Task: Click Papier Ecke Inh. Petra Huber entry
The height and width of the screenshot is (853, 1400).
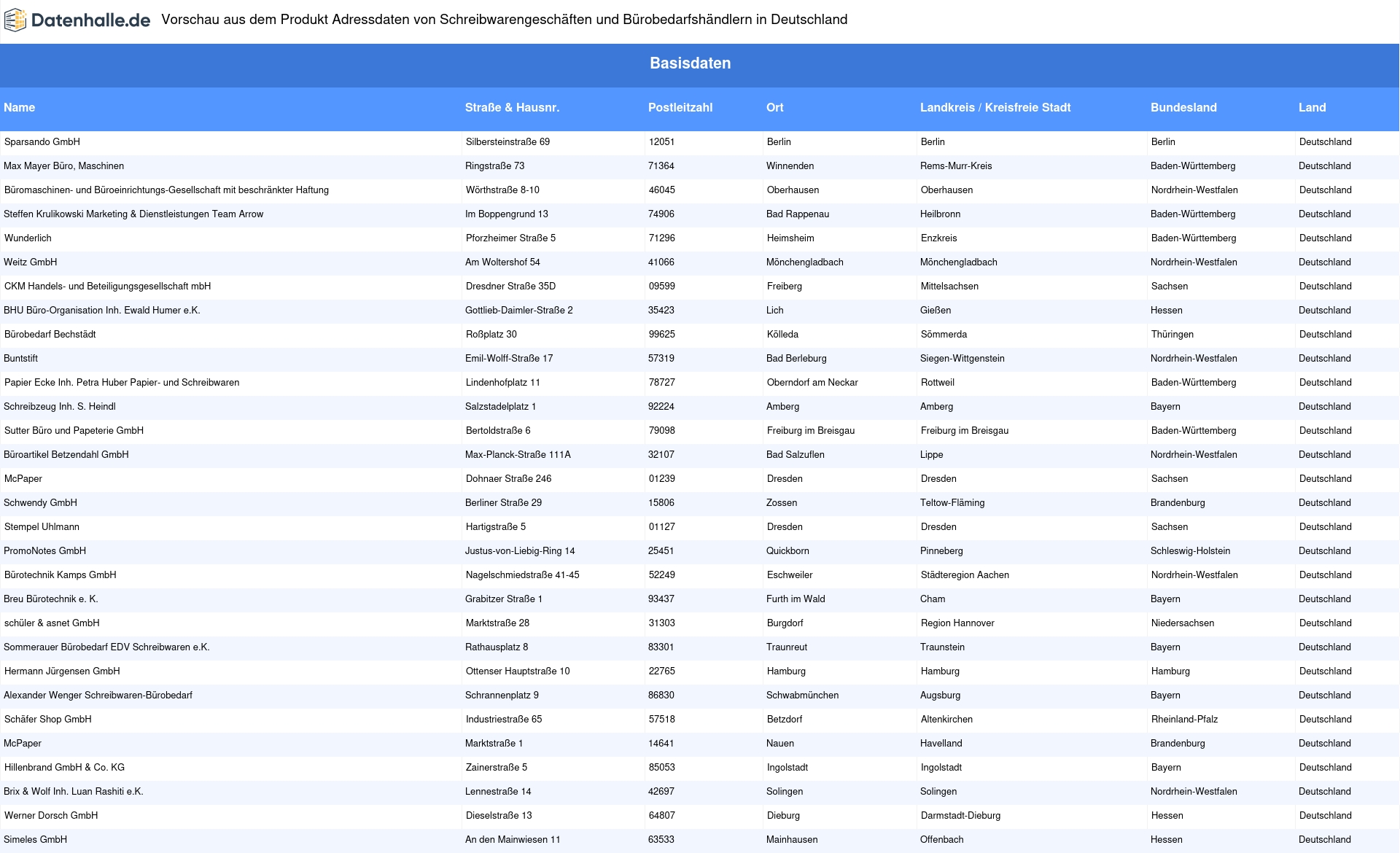Action: pyautogui.click(x=122, y=383)
